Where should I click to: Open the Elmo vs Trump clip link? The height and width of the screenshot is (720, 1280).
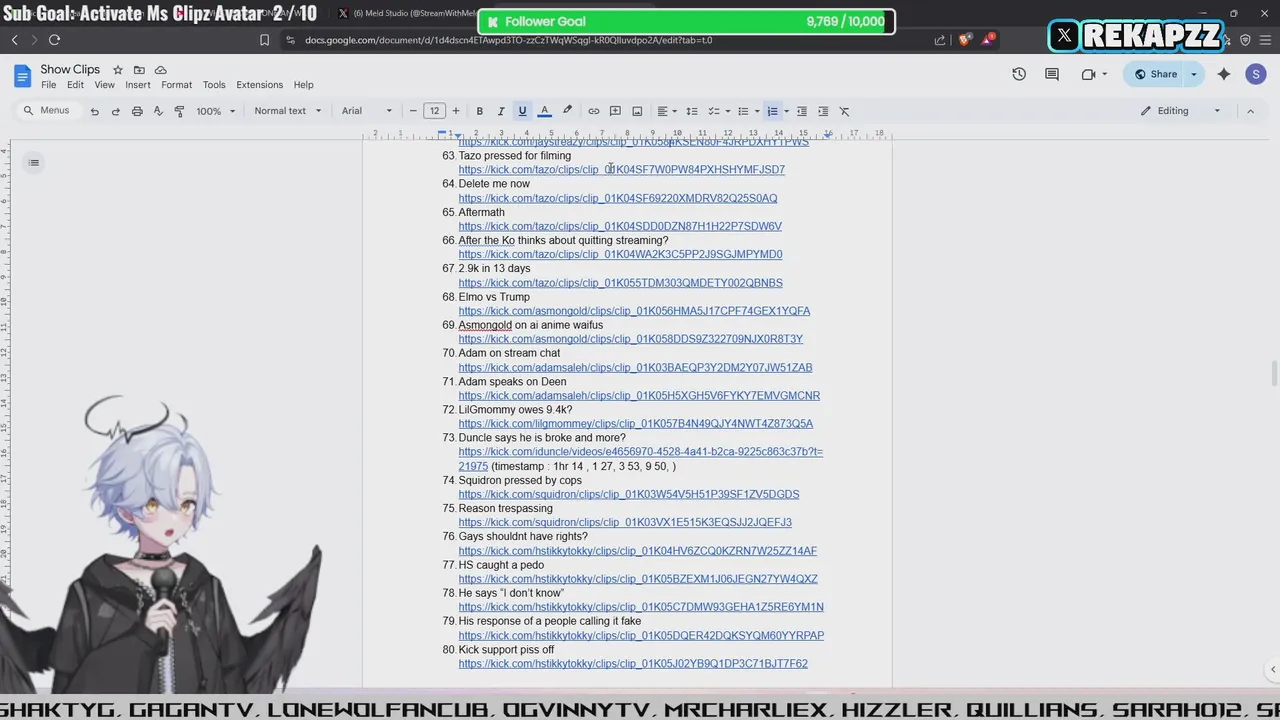coord(634,311)
